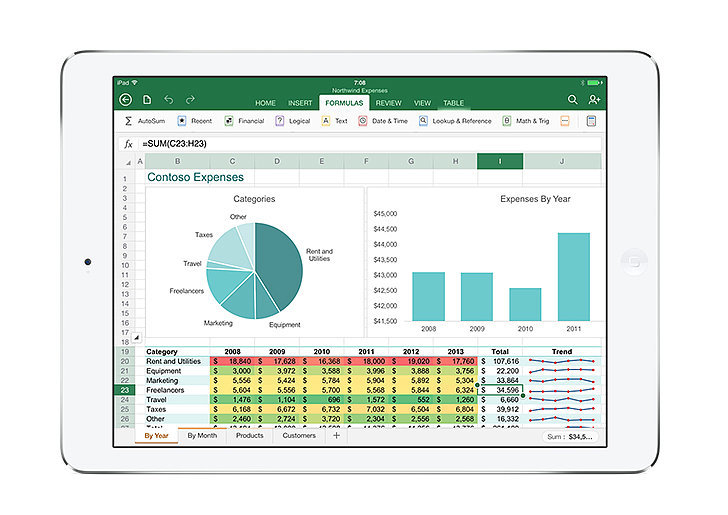The height and width of the screenshot is (515, 728).
Task: Select the Rent and Utilities total 107,616
Action: [x=500, y=361]
